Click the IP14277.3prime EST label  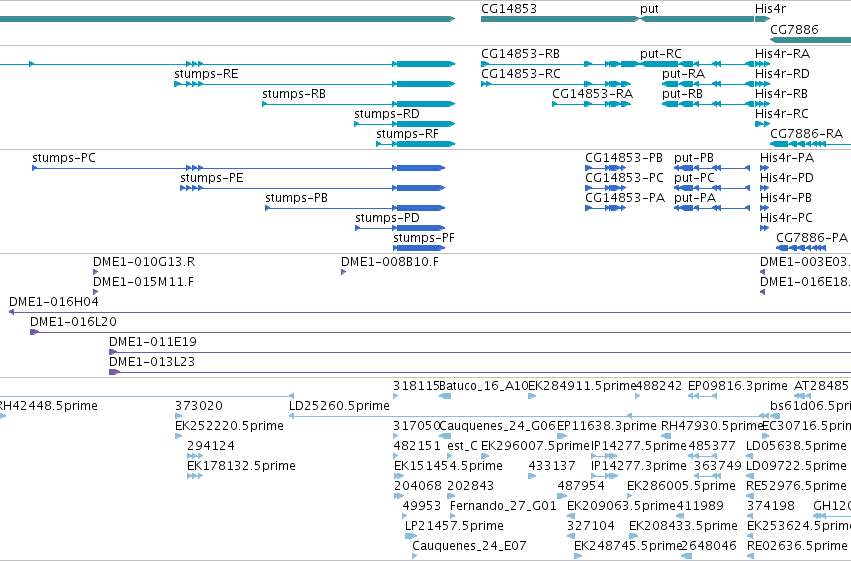coord(639,467)
